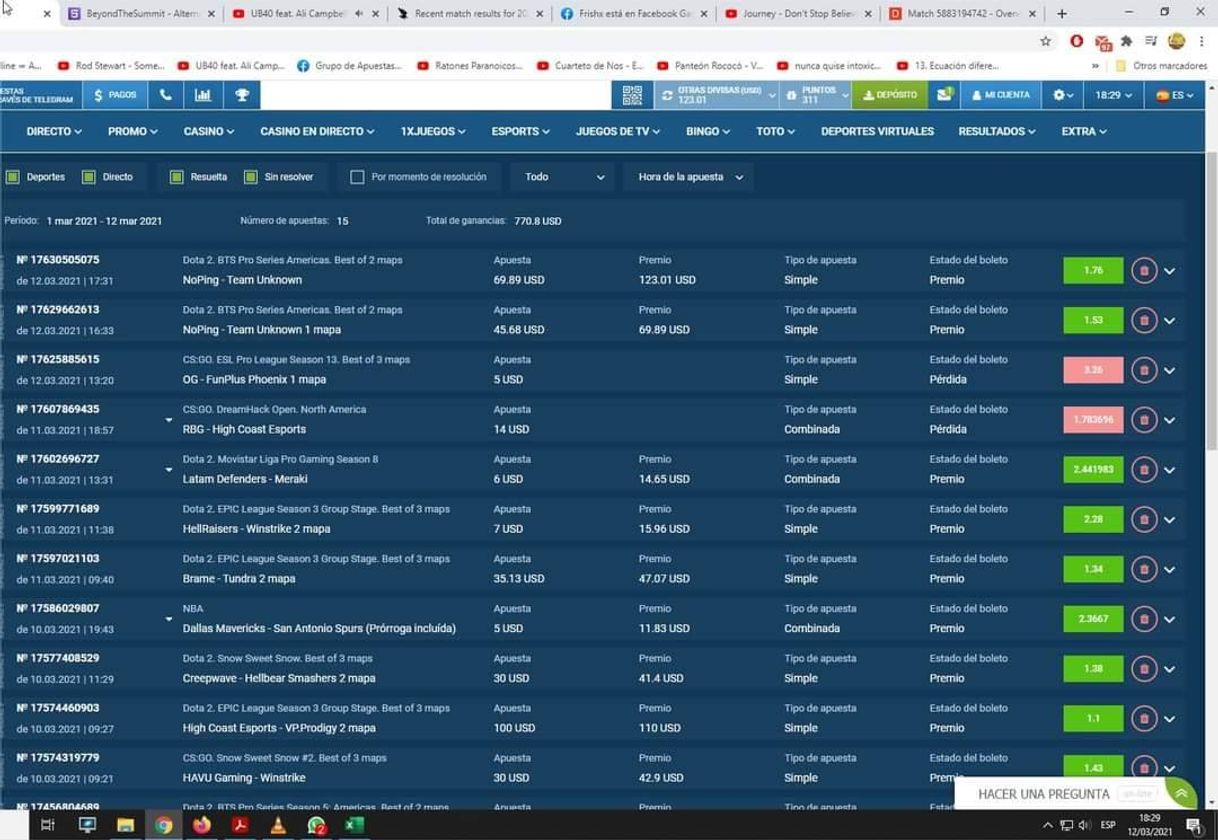The width and height of the screenshot is (1218, 840).
Task: Open the QR code icon
Action: 632,95
